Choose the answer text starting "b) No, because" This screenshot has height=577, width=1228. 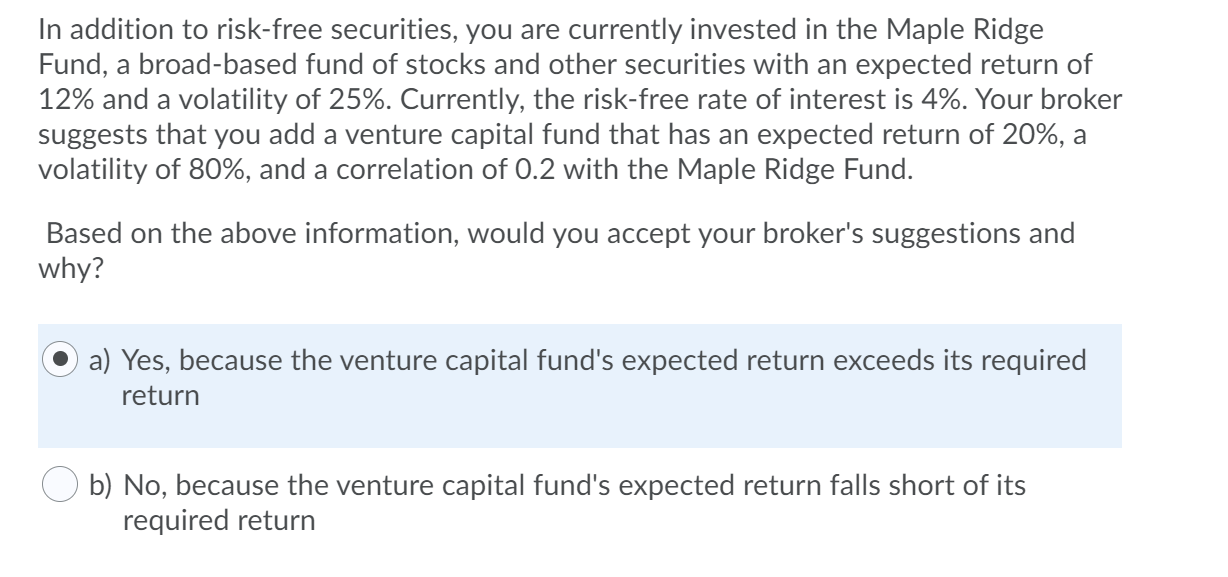pyautogui.click(x=558, y=504)
